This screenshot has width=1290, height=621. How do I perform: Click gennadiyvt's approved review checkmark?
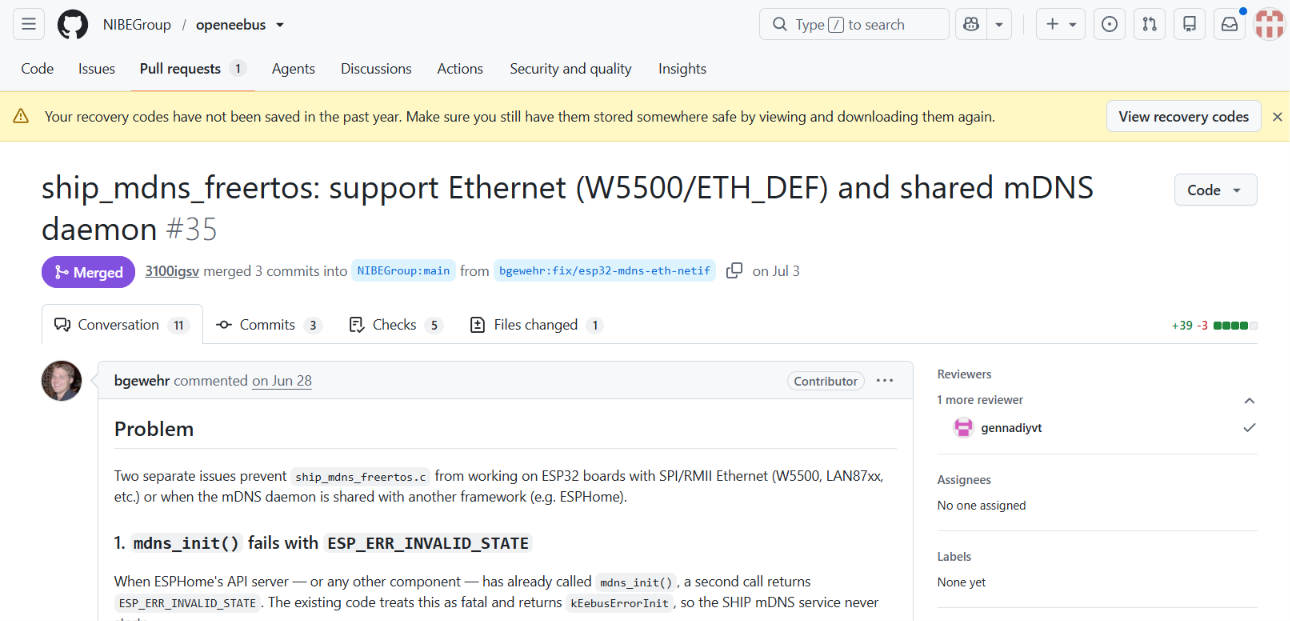(x=1249, y=428)
